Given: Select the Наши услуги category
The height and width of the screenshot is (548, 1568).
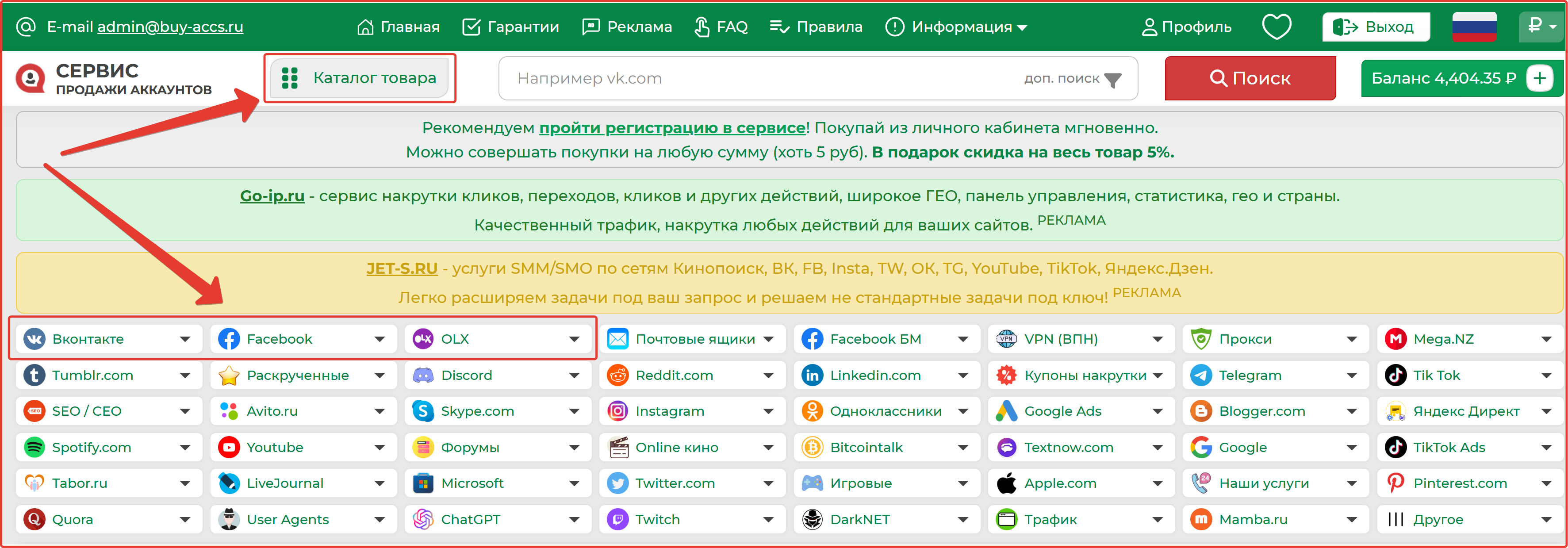Looking at the screenshot, I should [x=1275, y=483].
